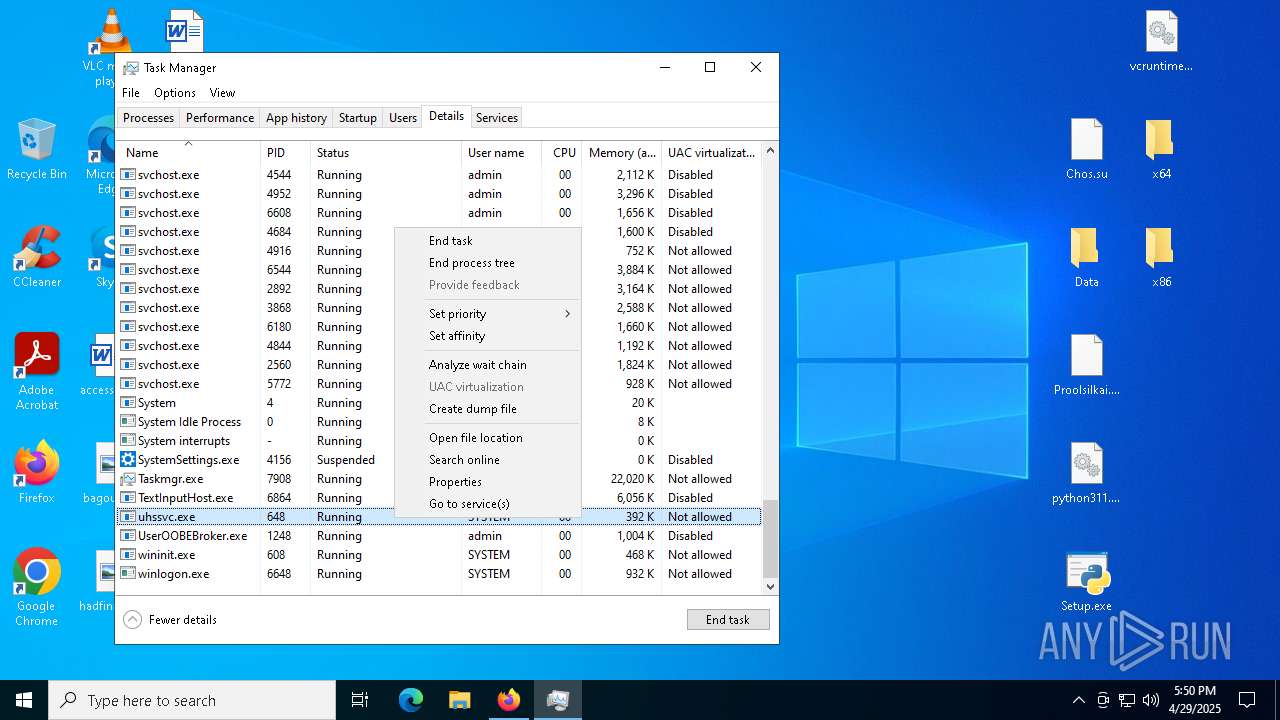Sort by Memory column header
Screen dimensions: 1280x720
coord(621,153)
